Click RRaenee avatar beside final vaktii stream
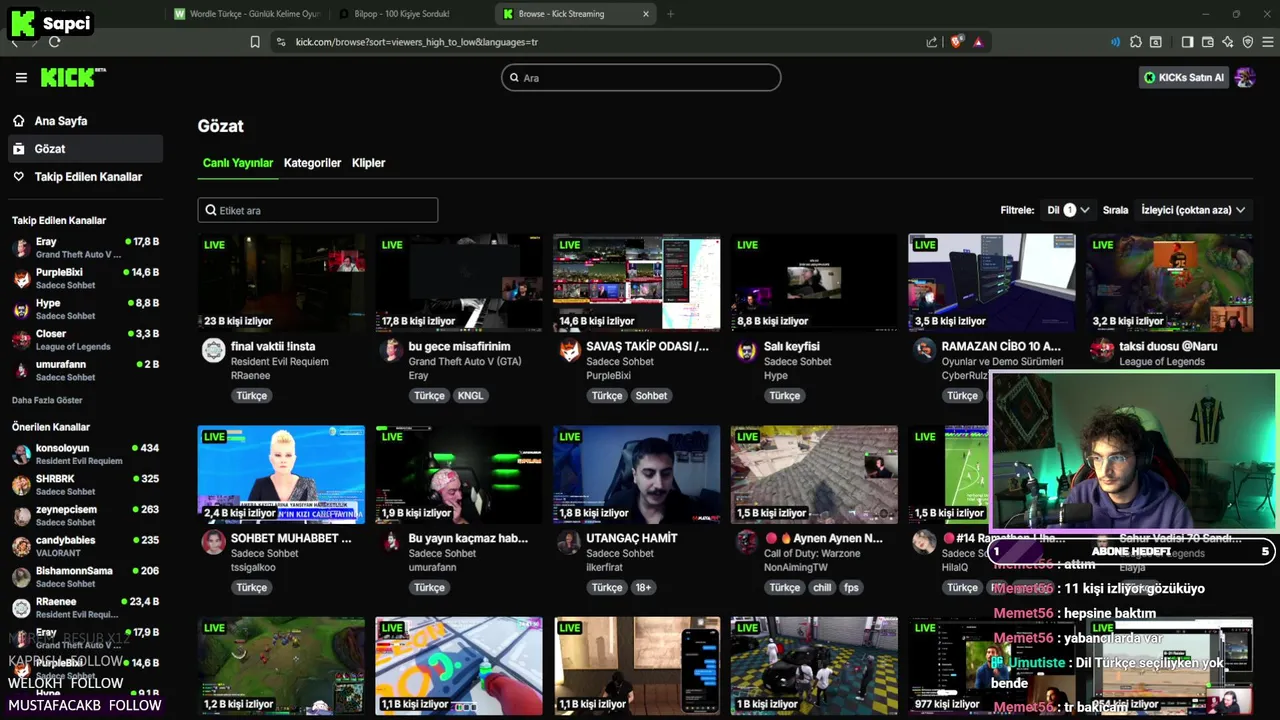This screenshot has height=720, width=1280. click(x=213, y=350)
